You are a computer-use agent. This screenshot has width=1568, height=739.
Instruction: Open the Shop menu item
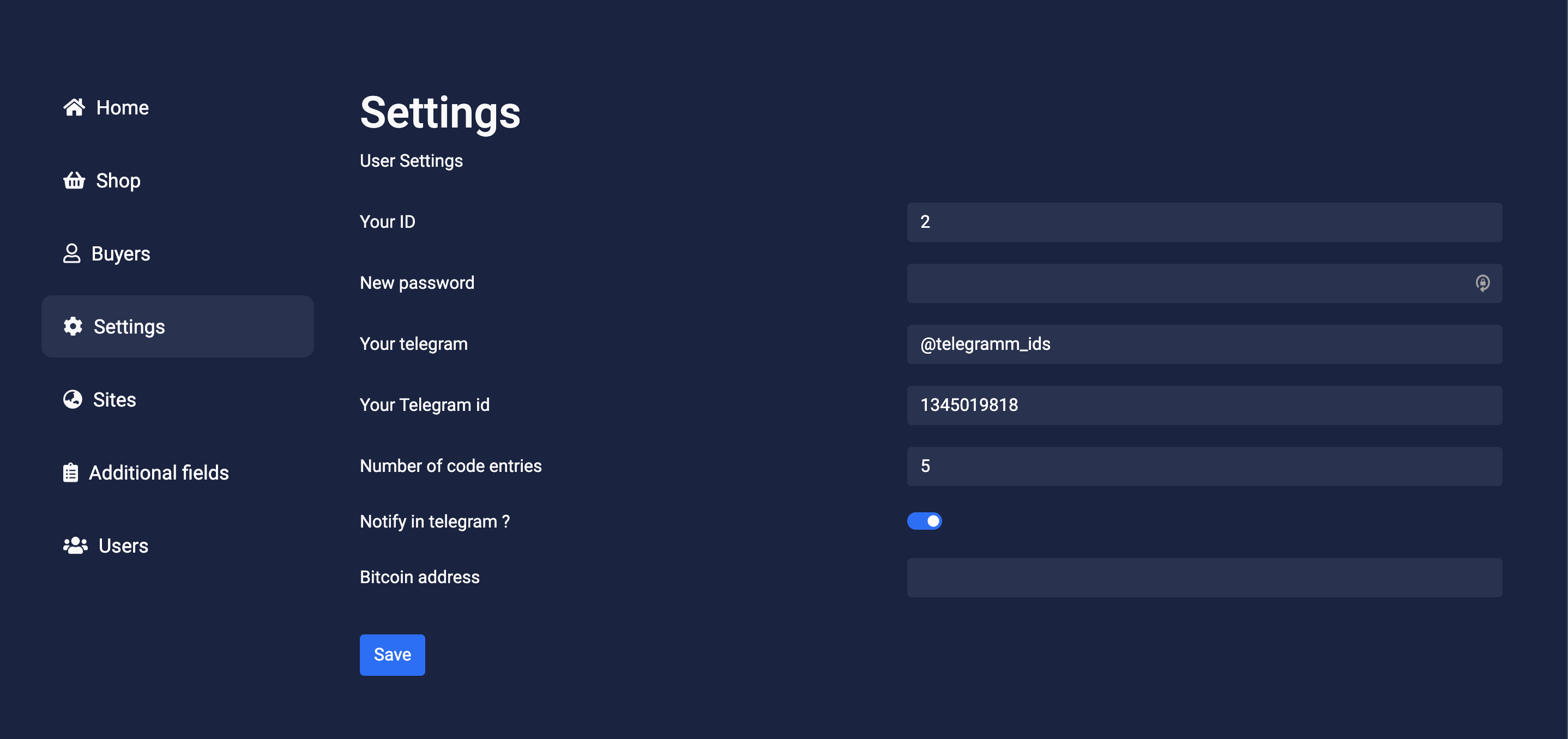click(118, 180)
